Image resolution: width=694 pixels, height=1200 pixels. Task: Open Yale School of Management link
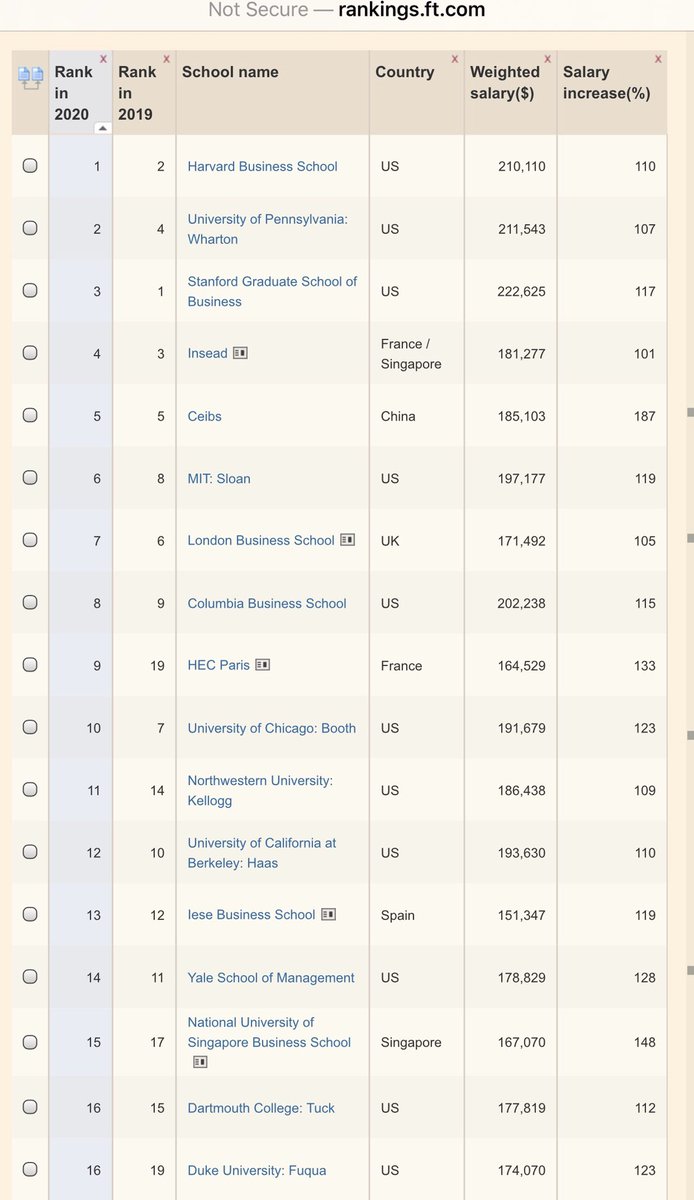(x=271, y=977)
